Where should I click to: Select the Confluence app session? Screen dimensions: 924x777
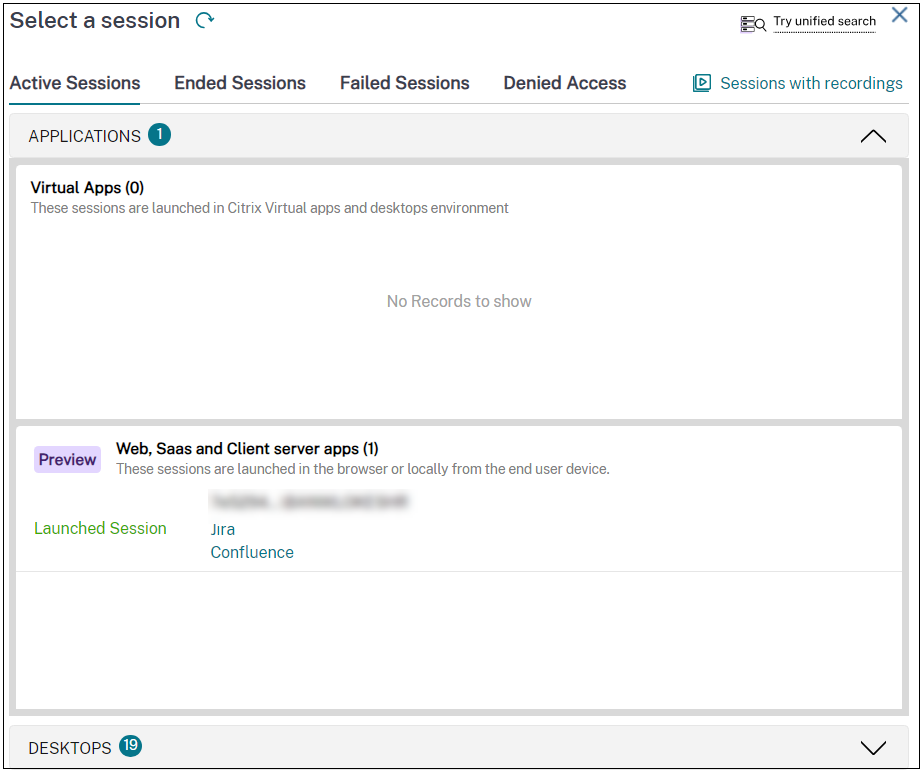tap(252, 553)
